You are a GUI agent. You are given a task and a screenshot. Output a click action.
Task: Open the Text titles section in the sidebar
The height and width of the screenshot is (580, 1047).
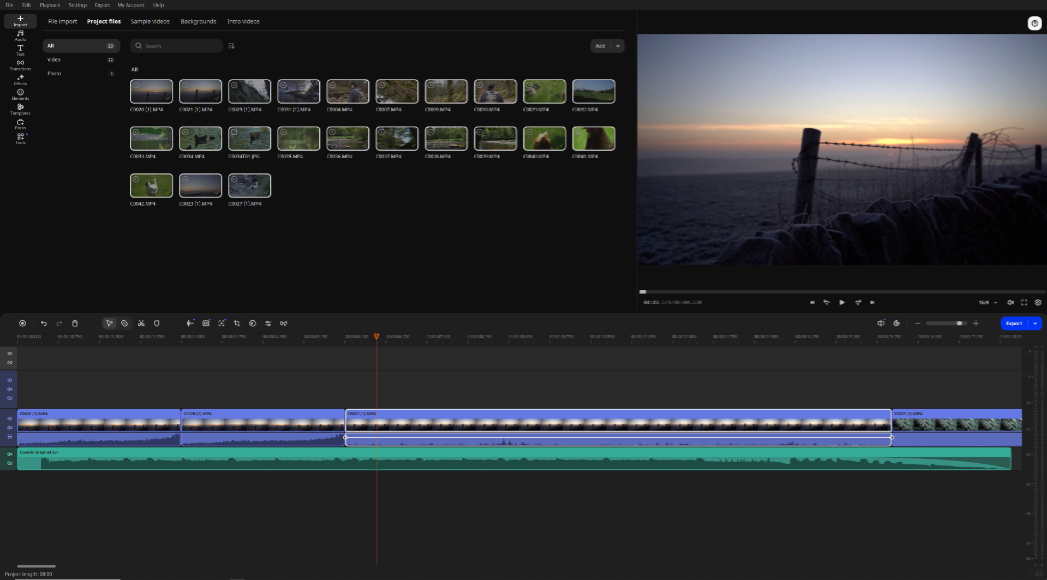[x=20, y=50]
